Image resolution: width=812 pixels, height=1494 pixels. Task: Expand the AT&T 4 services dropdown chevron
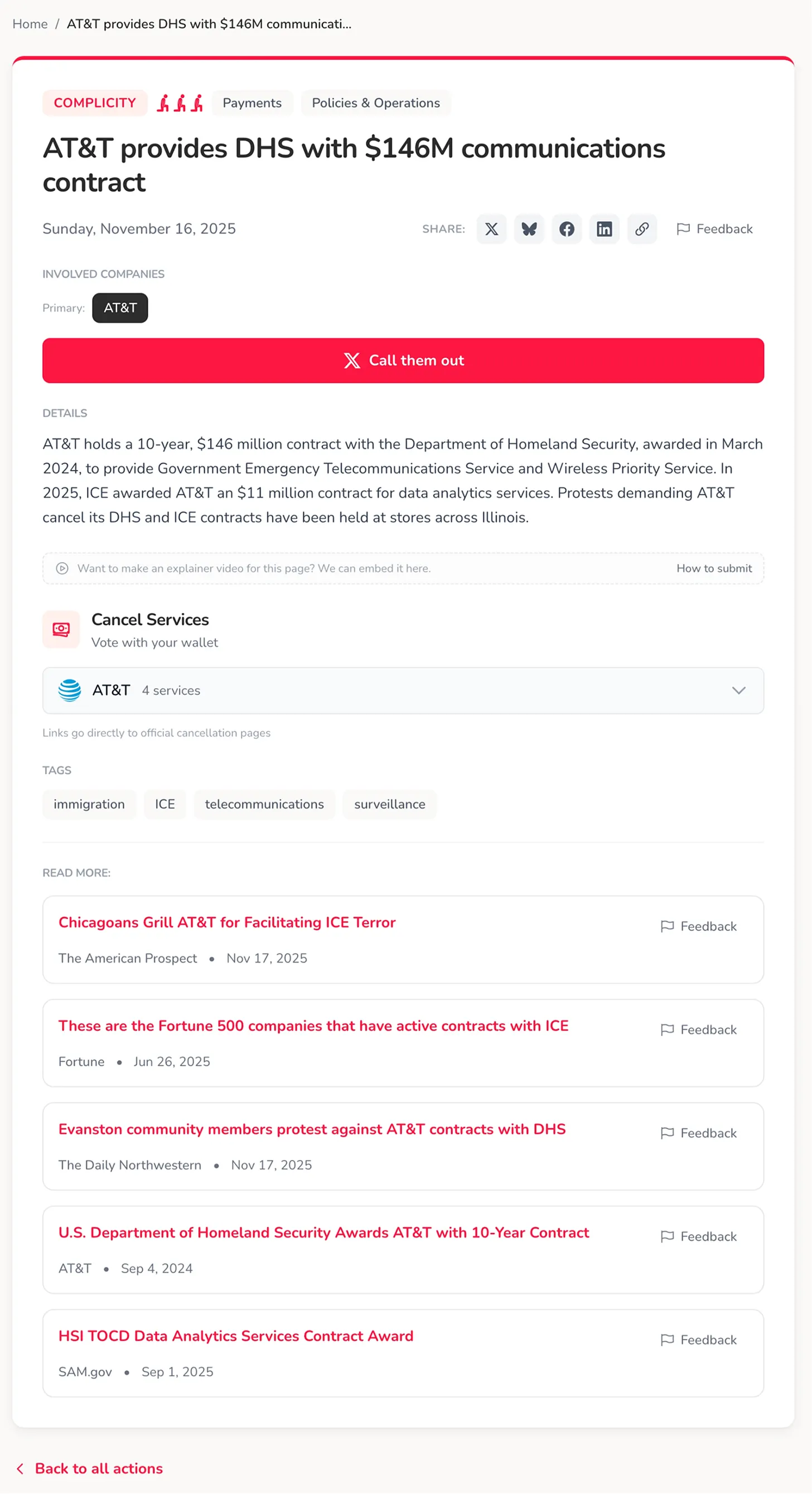pyautogui.click(x=738, y=690)
